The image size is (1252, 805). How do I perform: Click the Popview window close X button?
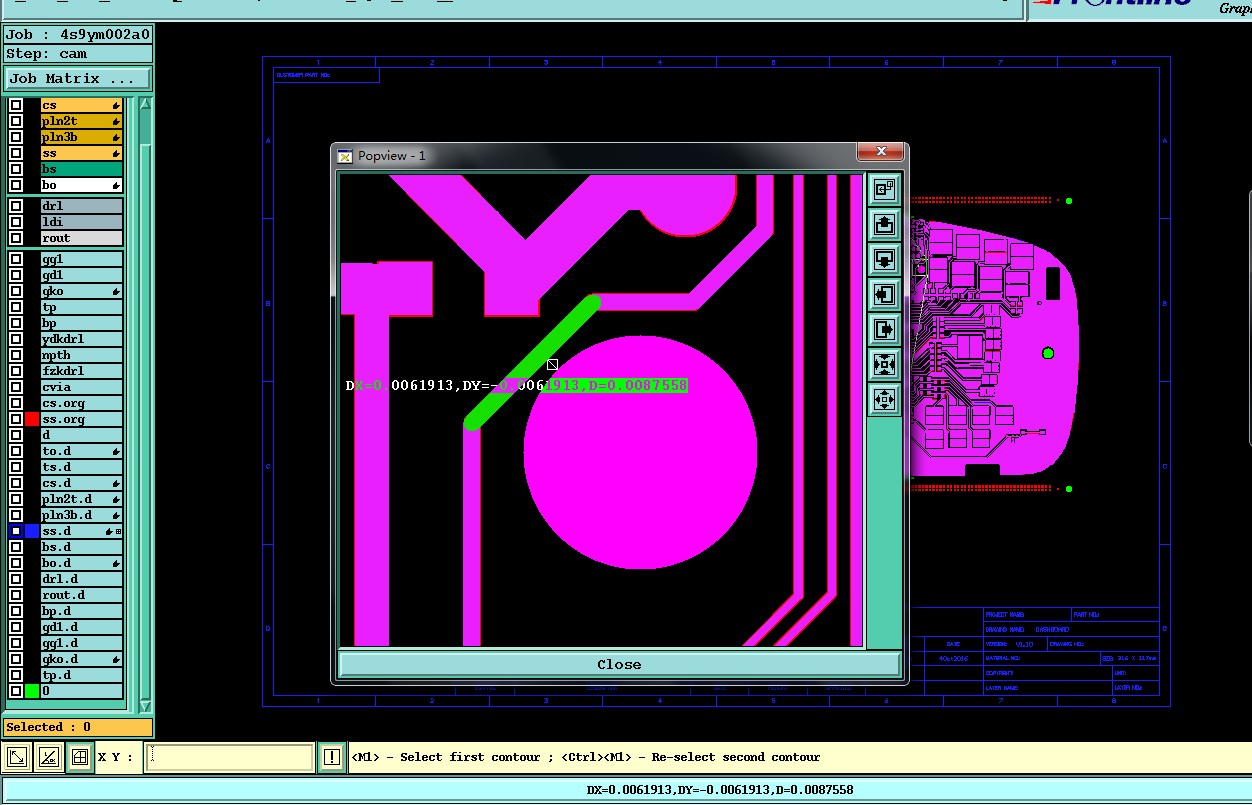[881, 151]
